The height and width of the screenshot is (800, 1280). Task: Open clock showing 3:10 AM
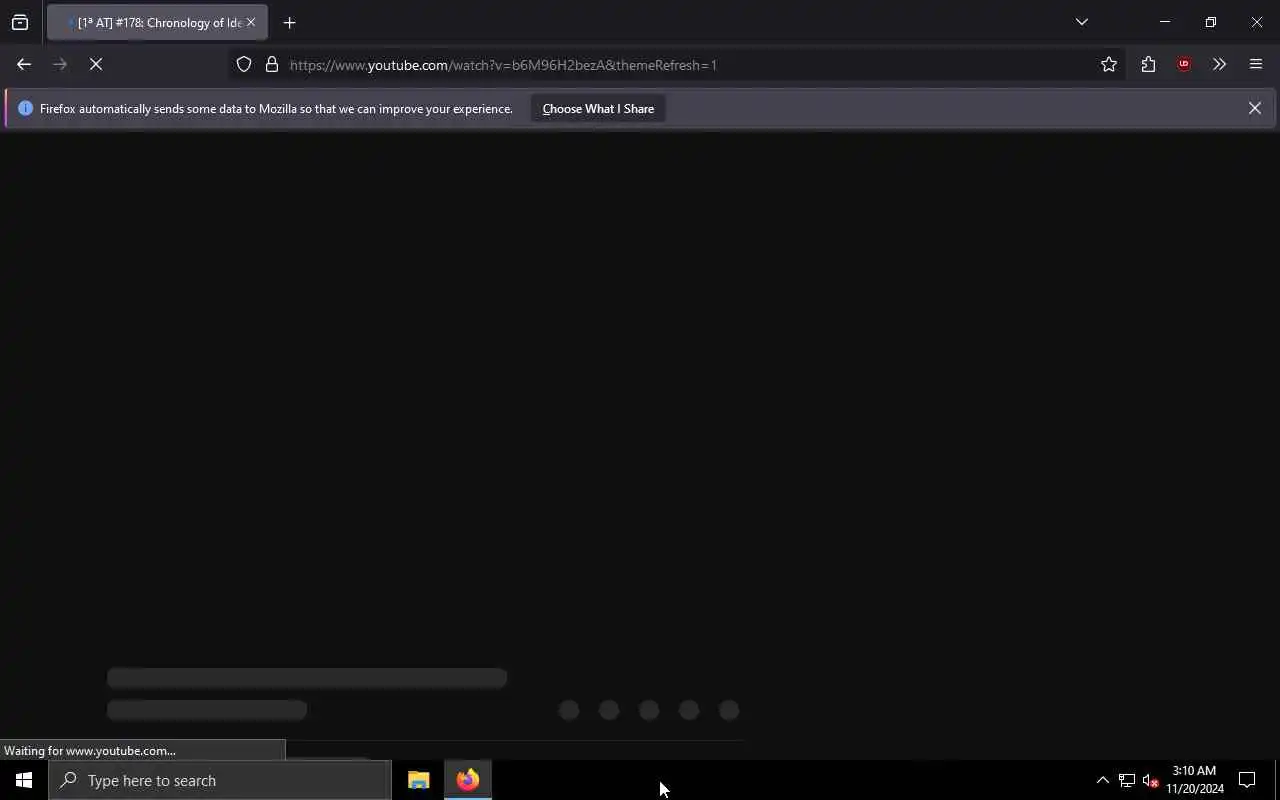tap(1195, 780)
